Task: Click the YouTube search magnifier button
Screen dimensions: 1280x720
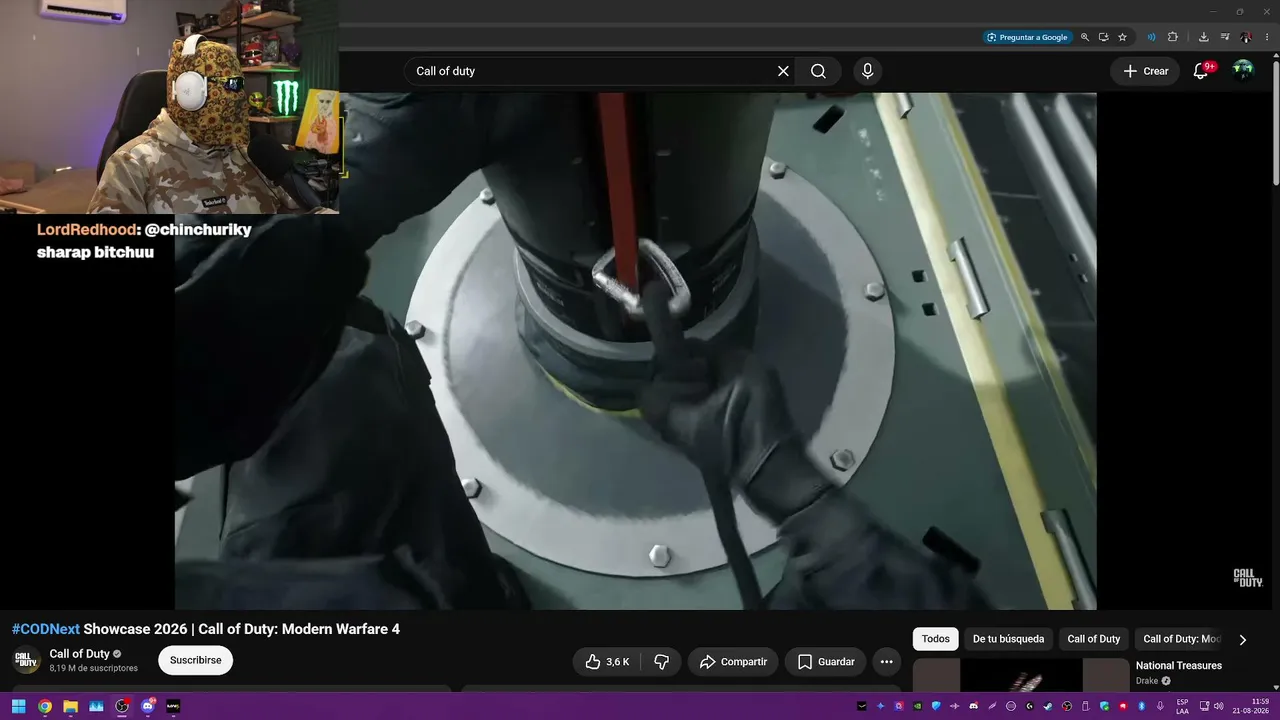Action: pos(818,71)
